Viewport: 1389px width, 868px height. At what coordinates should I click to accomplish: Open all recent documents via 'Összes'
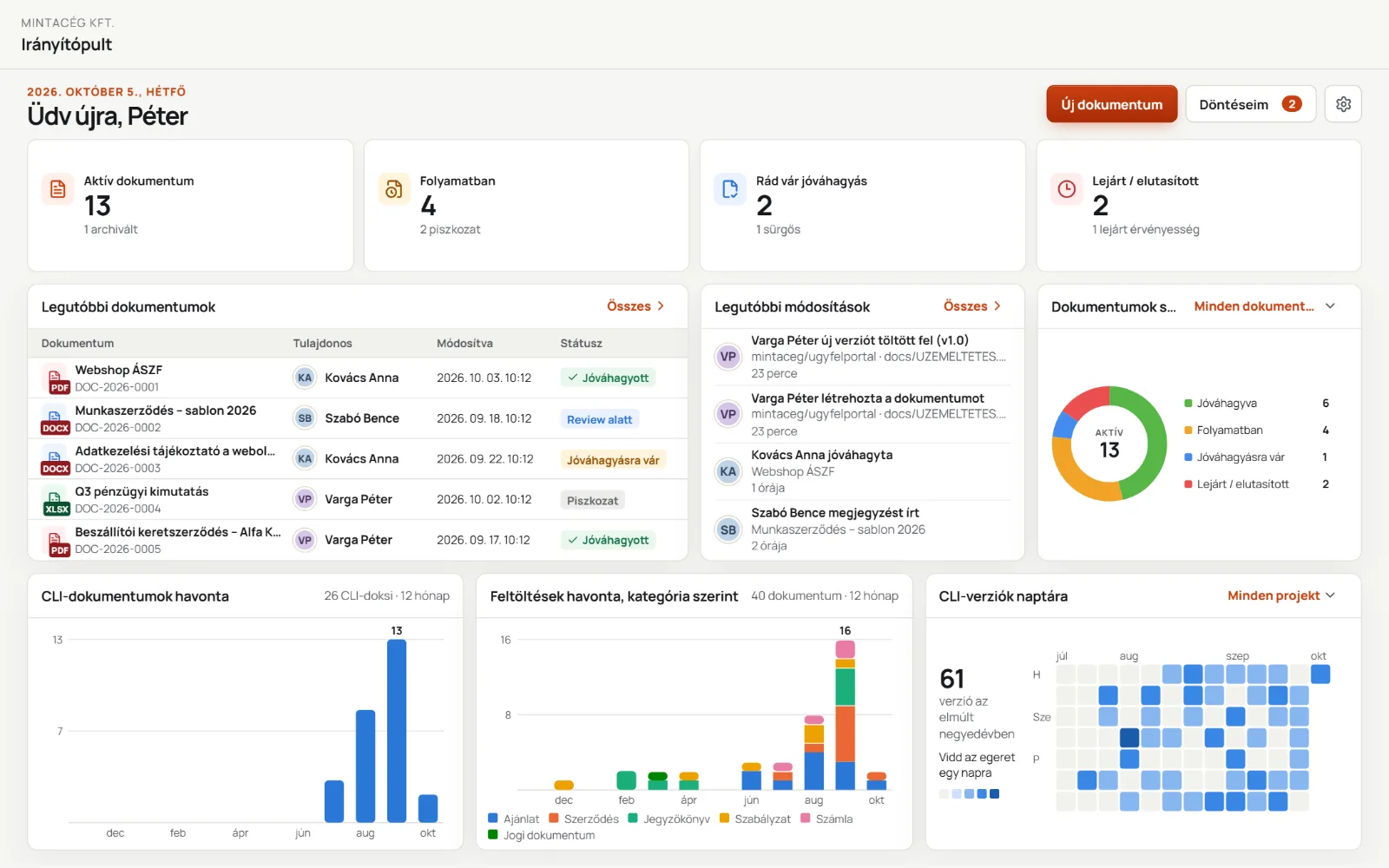coord(635,306)
